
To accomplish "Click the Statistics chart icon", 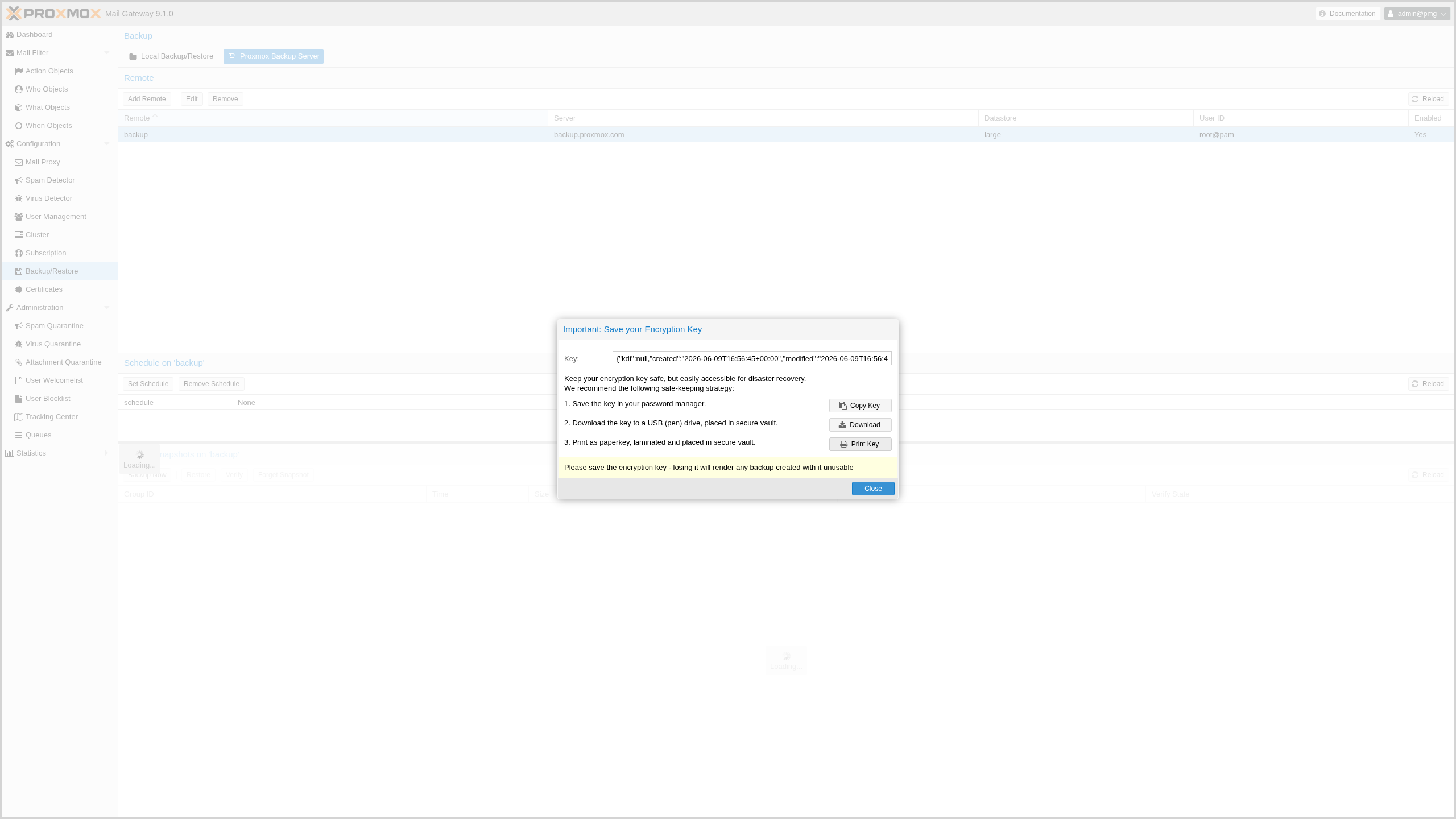I will pyautogui.click(x=10, y=453).
